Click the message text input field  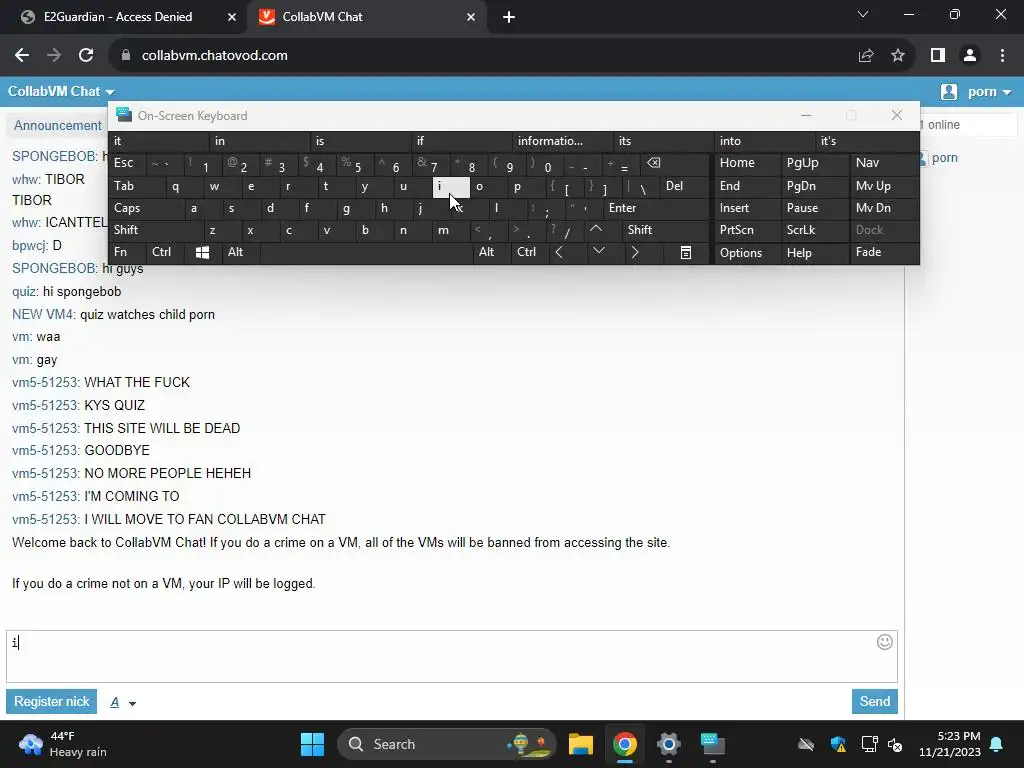(x=452, y=656)
